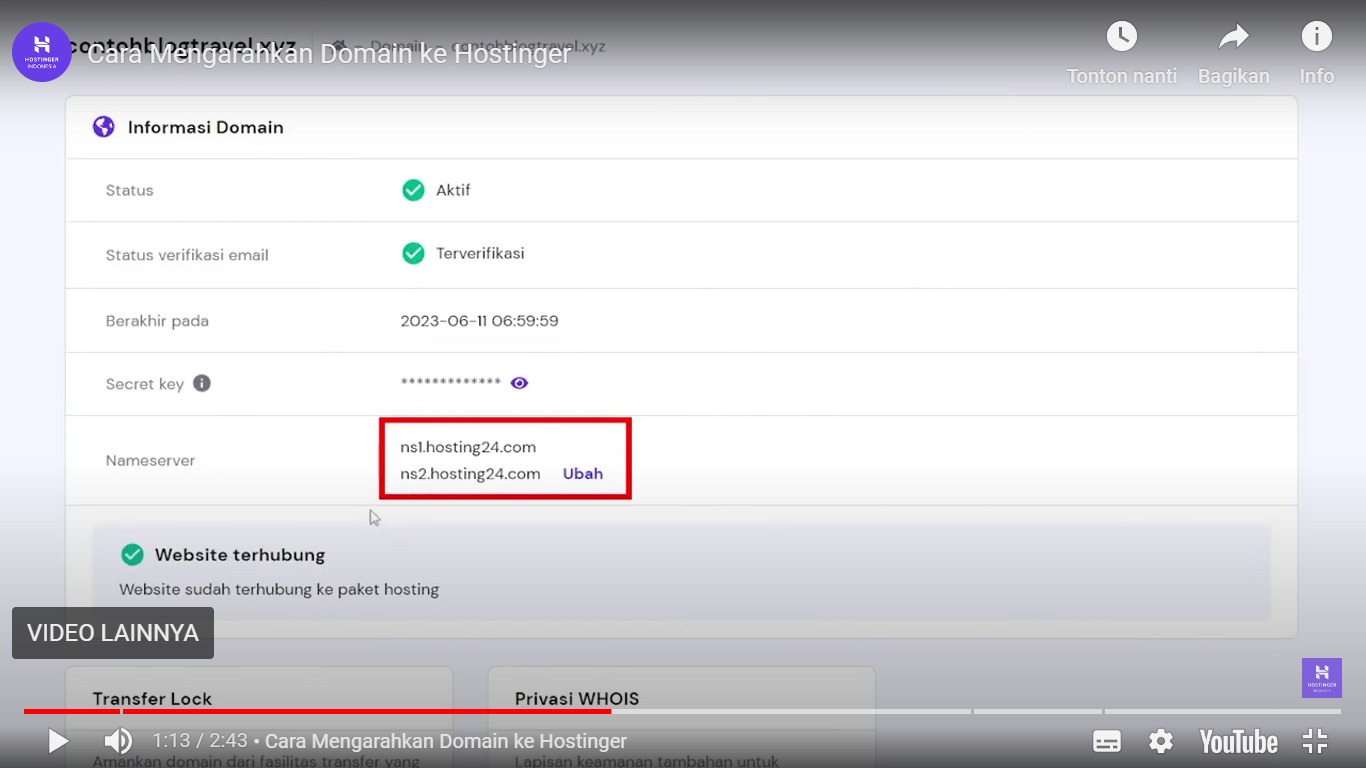Play the video
Image resolution: width=1366 pixels, height=768 pixels.
pyautogui.click(x=58, y=741)
